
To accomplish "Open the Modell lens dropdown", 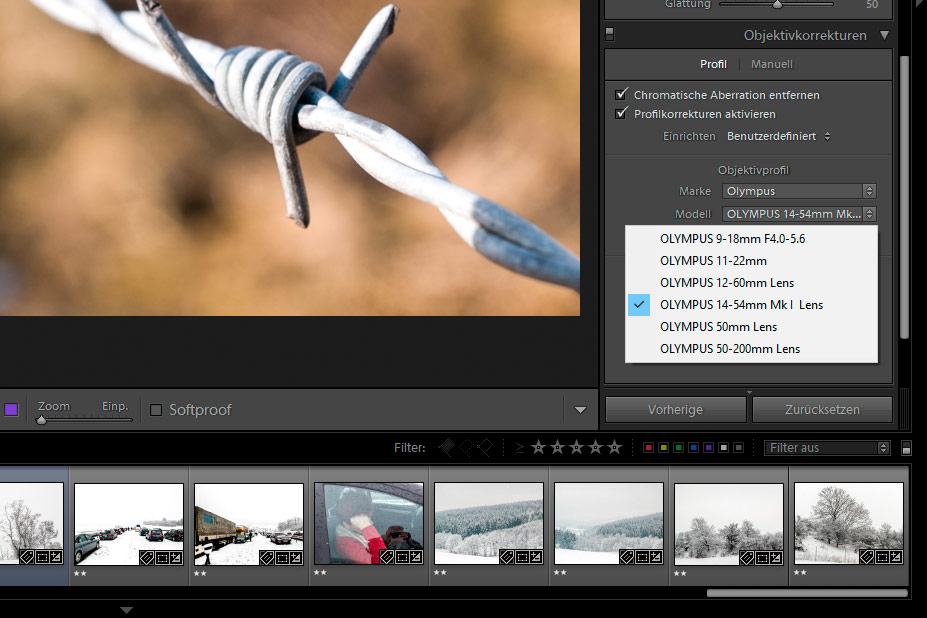I will pos(799,214).
